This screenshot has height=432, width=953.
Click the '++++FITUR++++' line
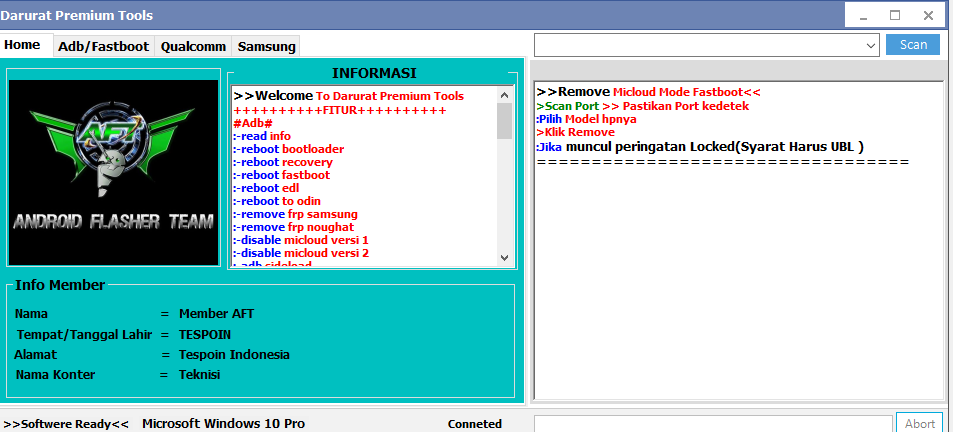pos(340,111)
